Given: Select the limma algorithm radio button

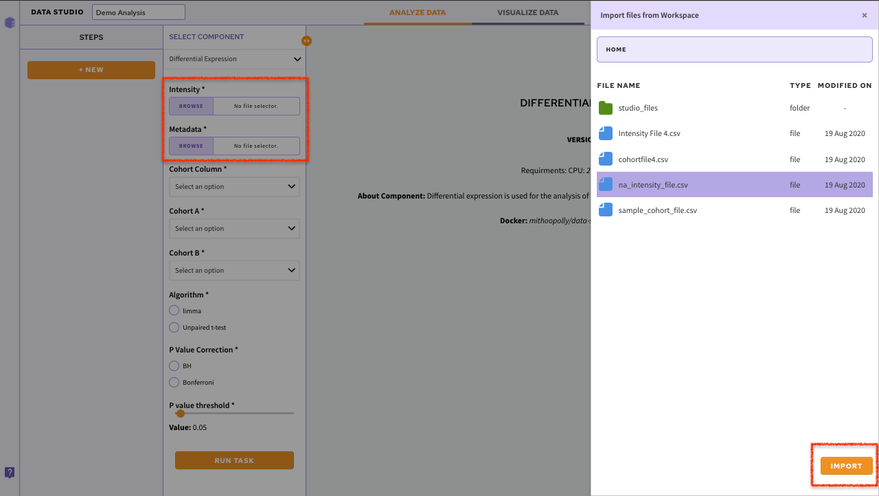Looking at the screenshot, I should [x=174, y=310].
